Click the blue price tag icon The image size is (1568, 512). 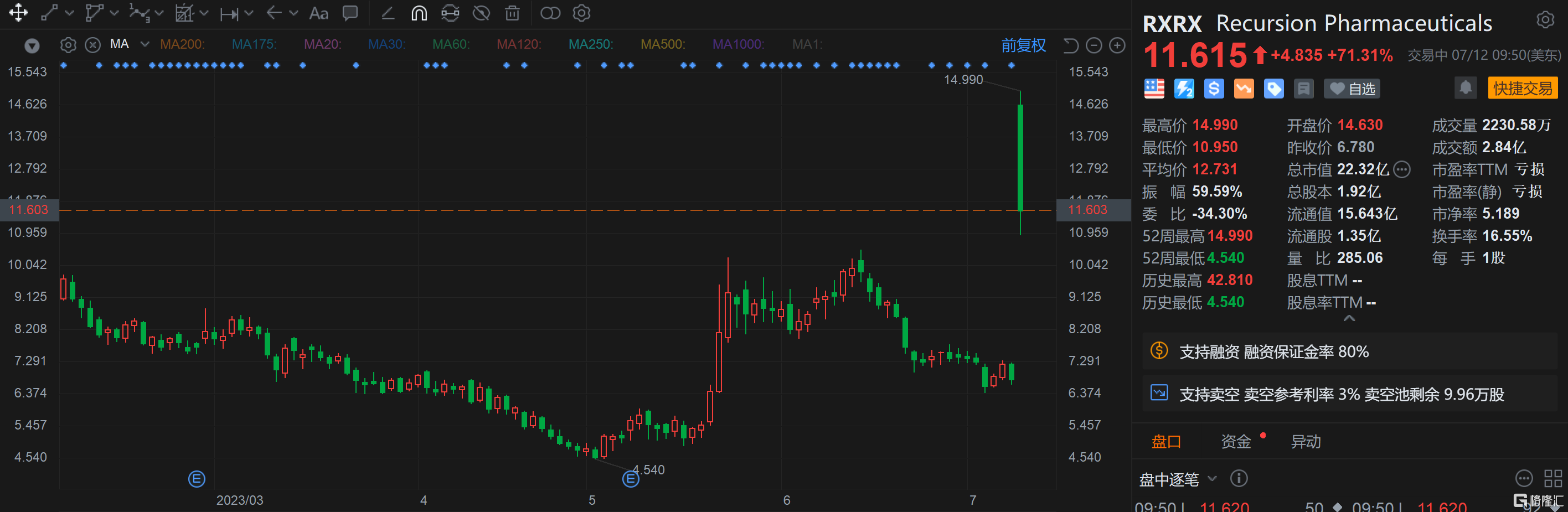(1273, 89)
